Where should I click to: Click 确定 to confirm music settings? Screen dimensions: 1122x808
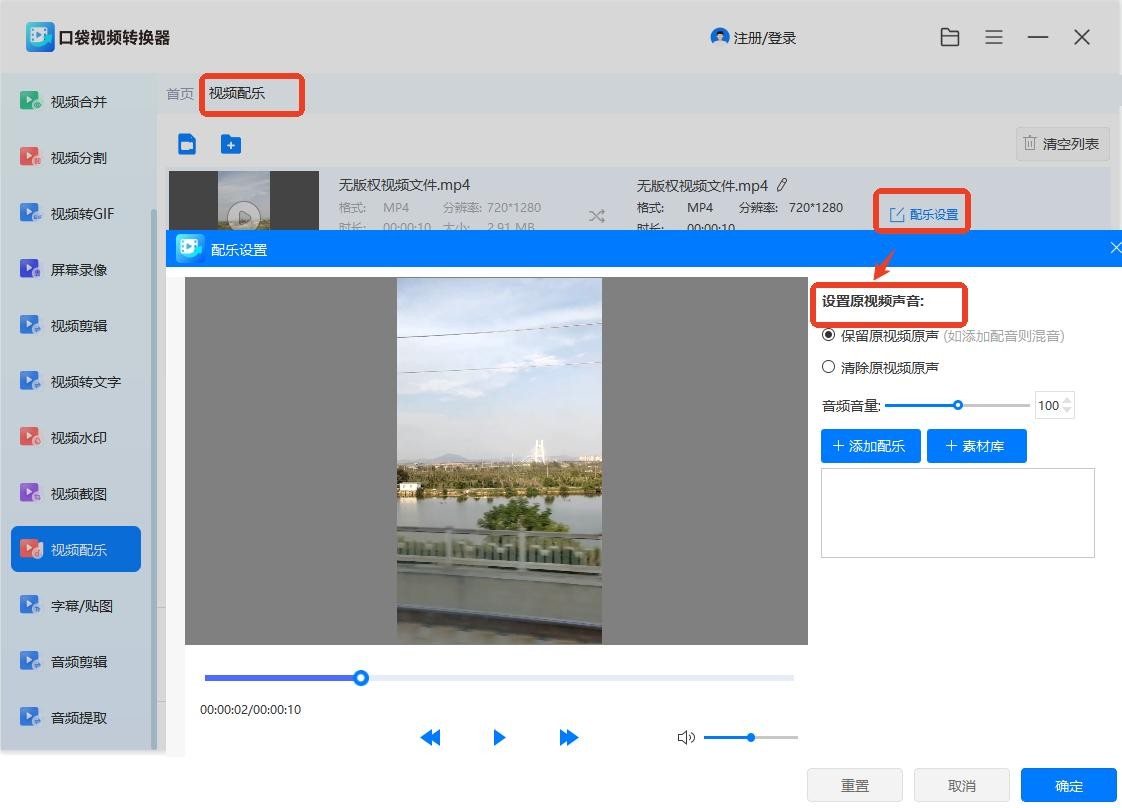tap(1068, 786)
